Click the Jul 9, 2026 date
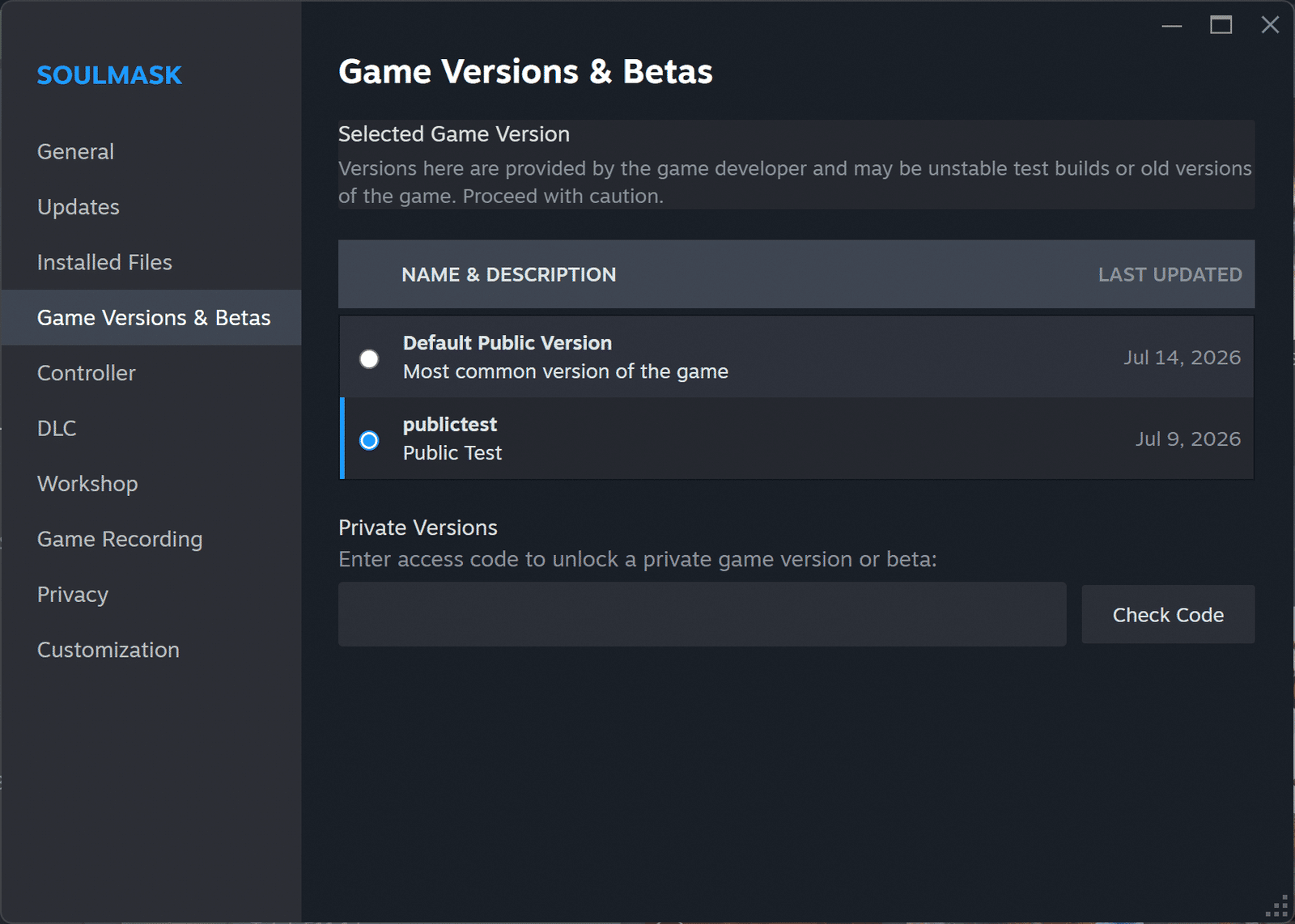Image resolution: width=1295 pixels, height=924 pixels. [1187, 439]
